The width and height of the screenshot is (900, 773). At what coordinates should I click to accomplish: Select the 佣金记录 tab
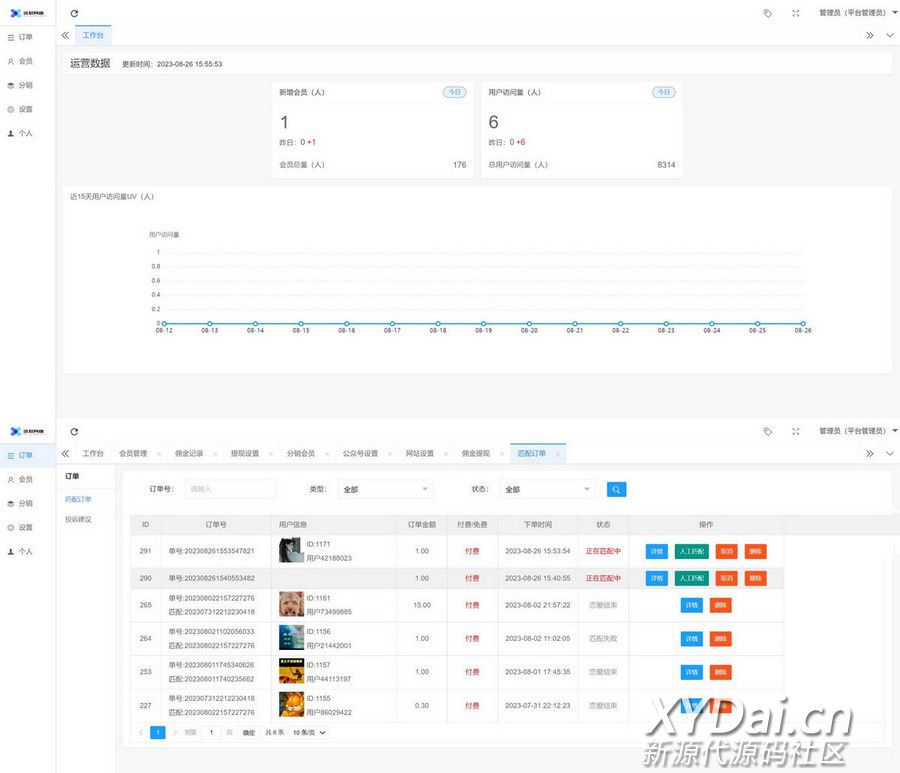pos(189,454)
